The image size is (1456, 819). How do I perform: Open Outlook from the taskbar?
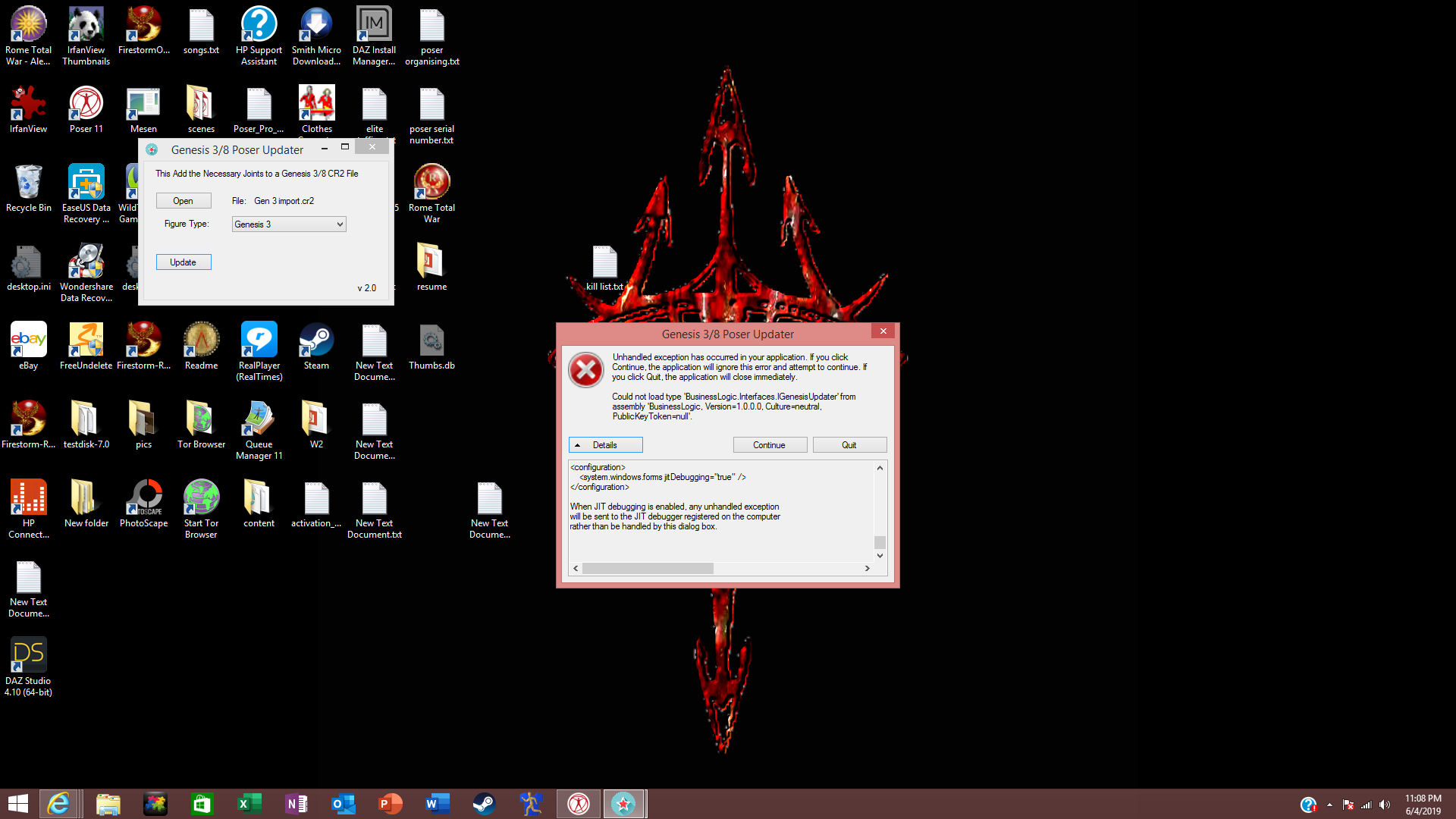click(344, 804)
